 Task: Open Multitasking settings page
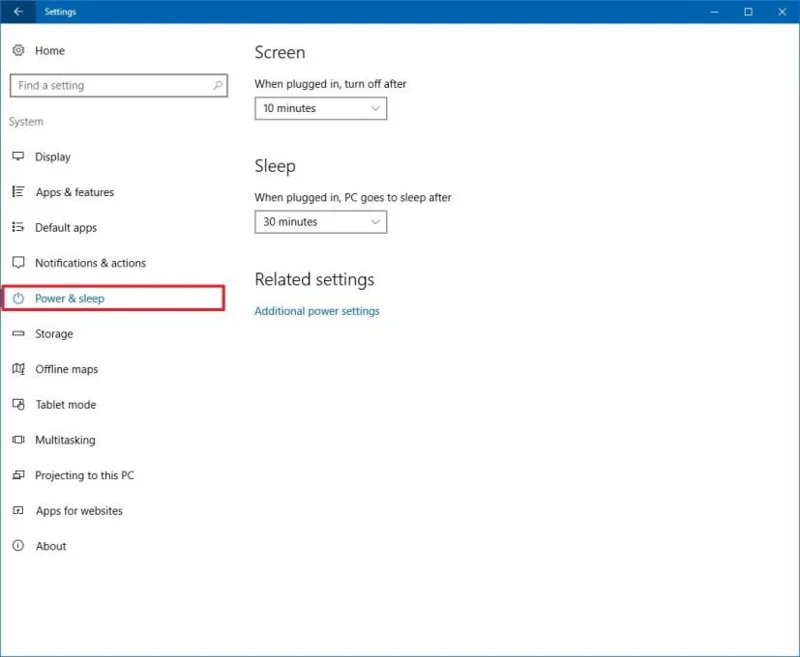coord(65,440)
